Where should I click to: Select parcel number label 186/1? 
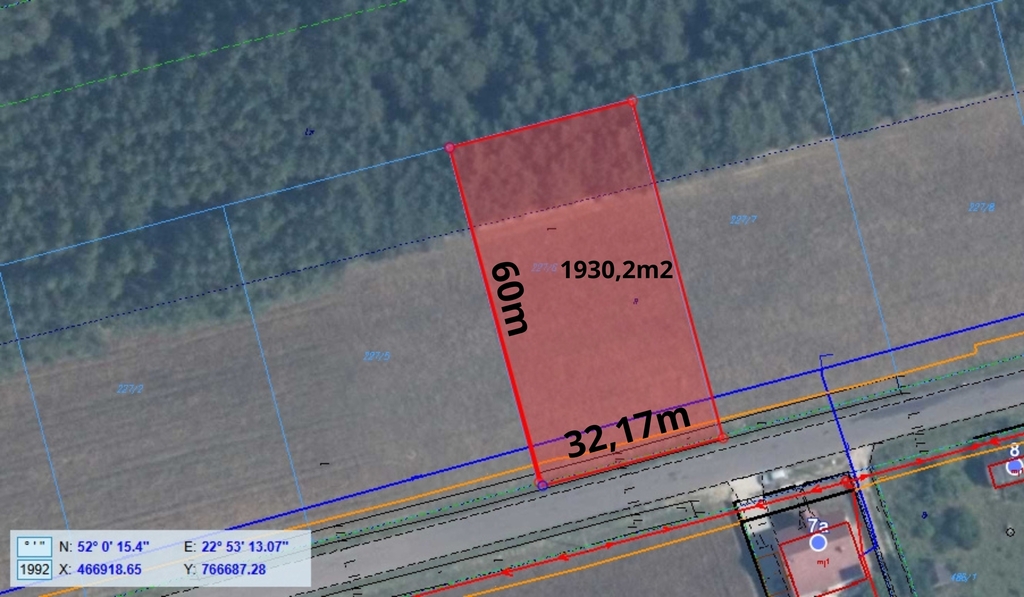pos(963,577)
